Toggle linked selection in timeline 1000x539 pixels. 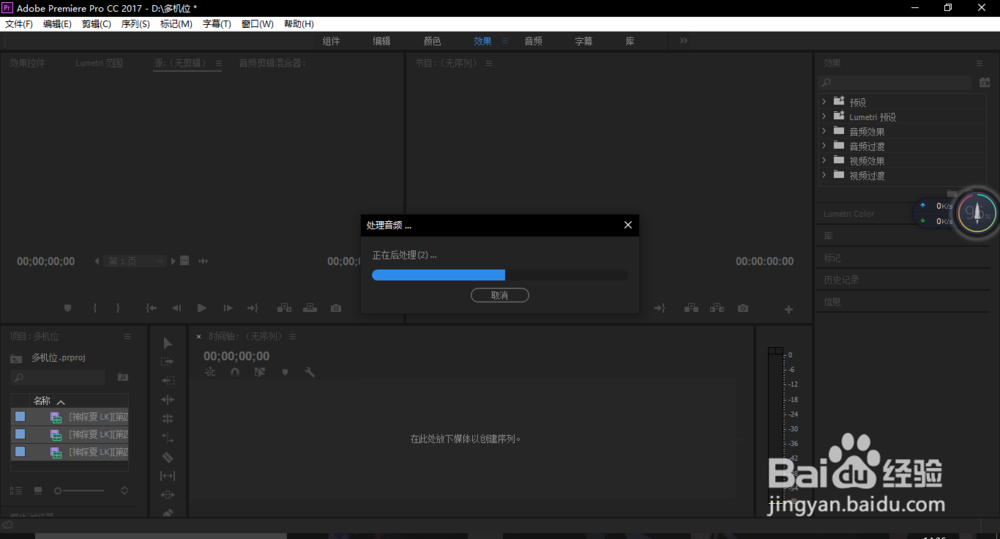(x=260, y=372)
